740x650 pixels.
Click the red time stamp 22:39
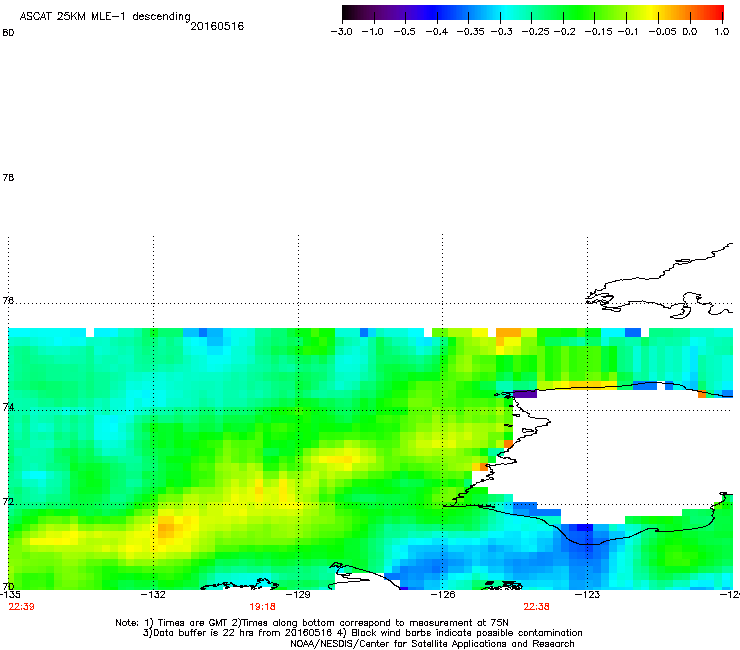(x=21, y=607)
